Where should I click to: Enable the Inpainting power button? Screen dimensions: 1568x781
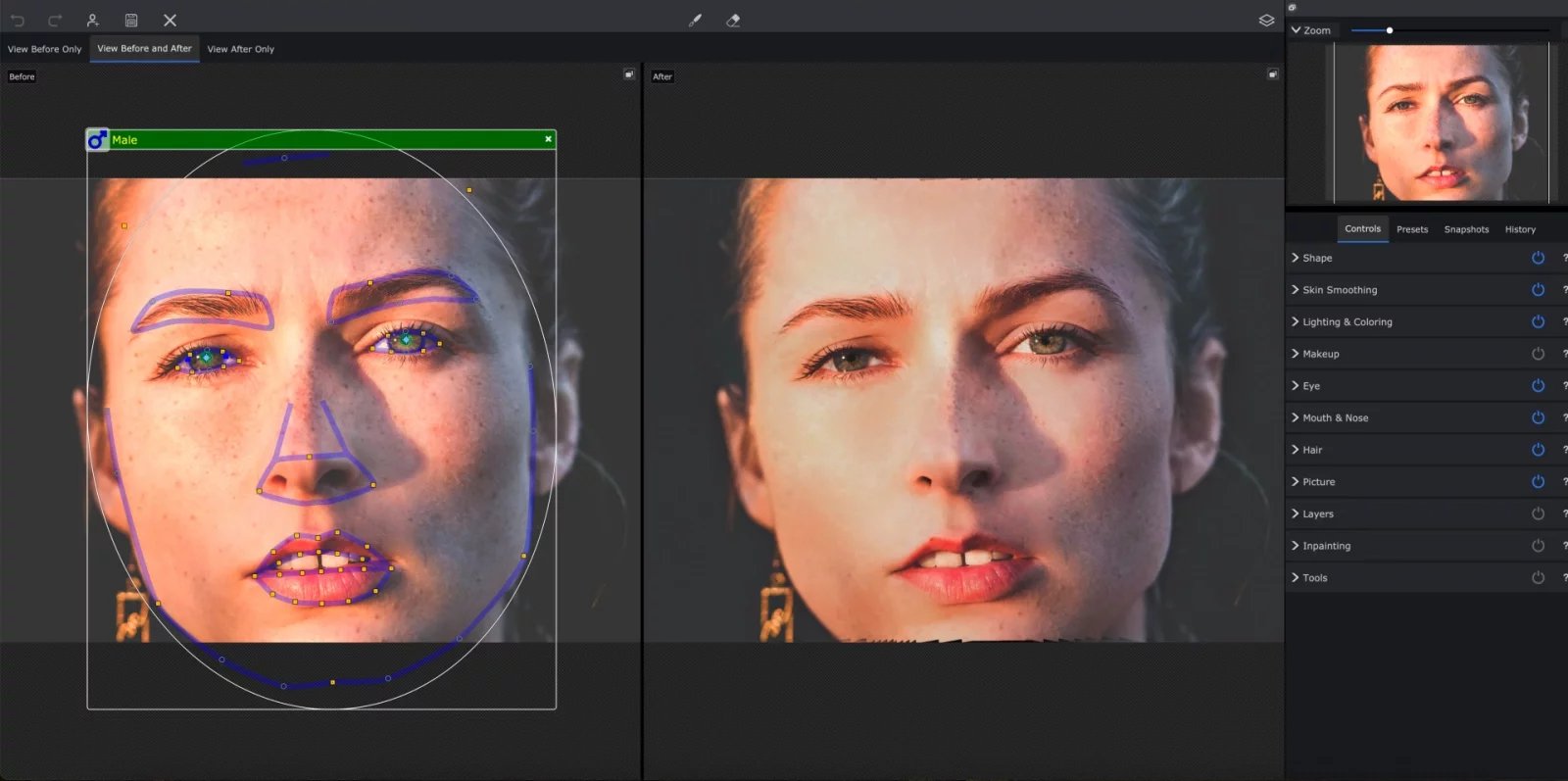(1538, 546)
